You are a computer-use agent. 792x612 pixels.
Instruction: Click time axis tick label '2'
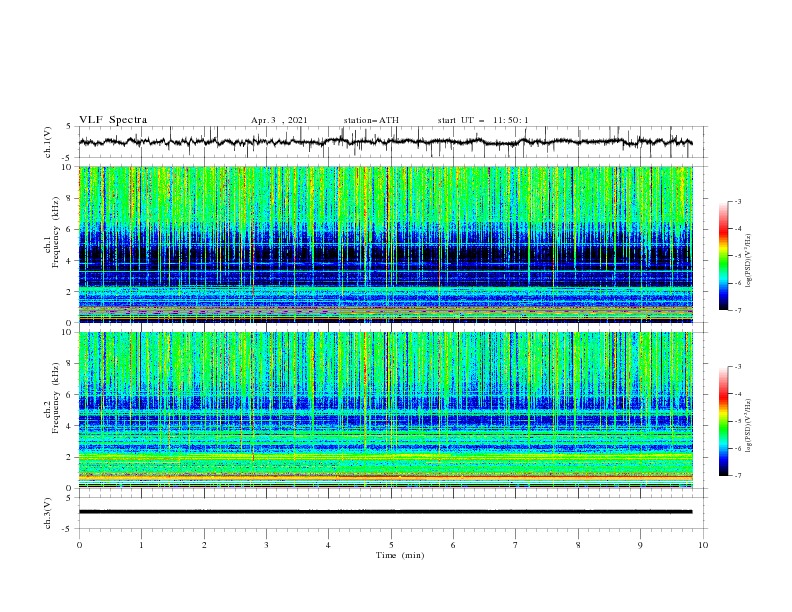coord(204,545)
